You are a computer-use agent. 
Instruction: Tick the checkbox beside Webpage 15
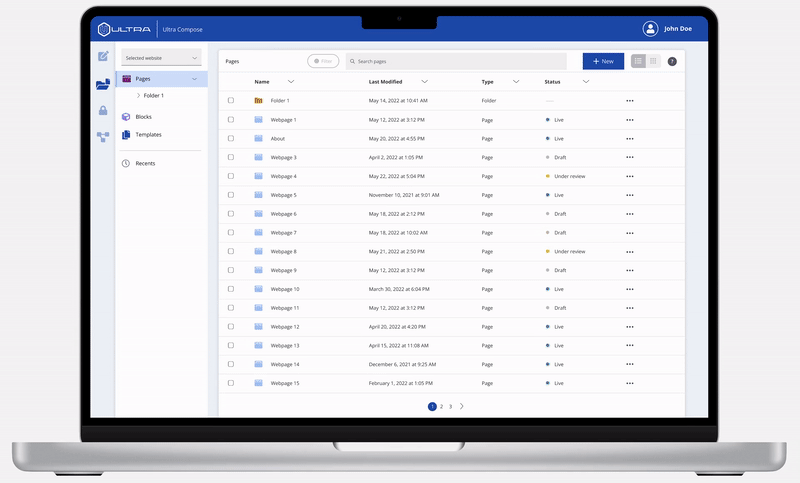[x=231, y=383]
